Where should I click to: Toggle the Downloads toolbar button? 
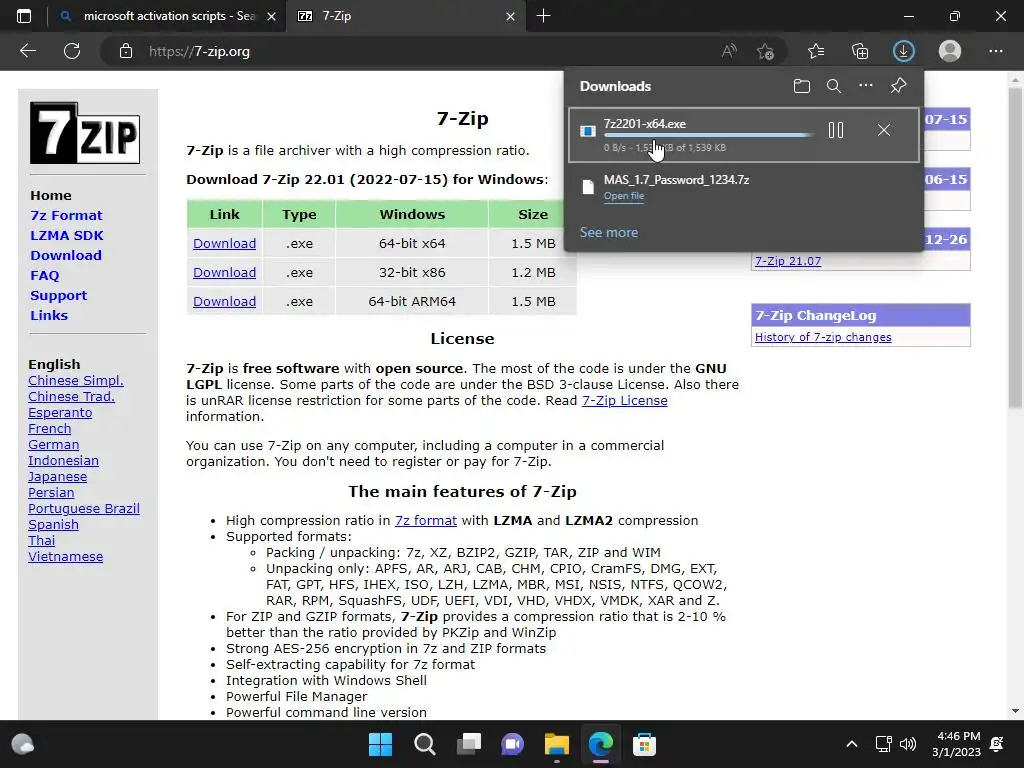pos(904,51)
